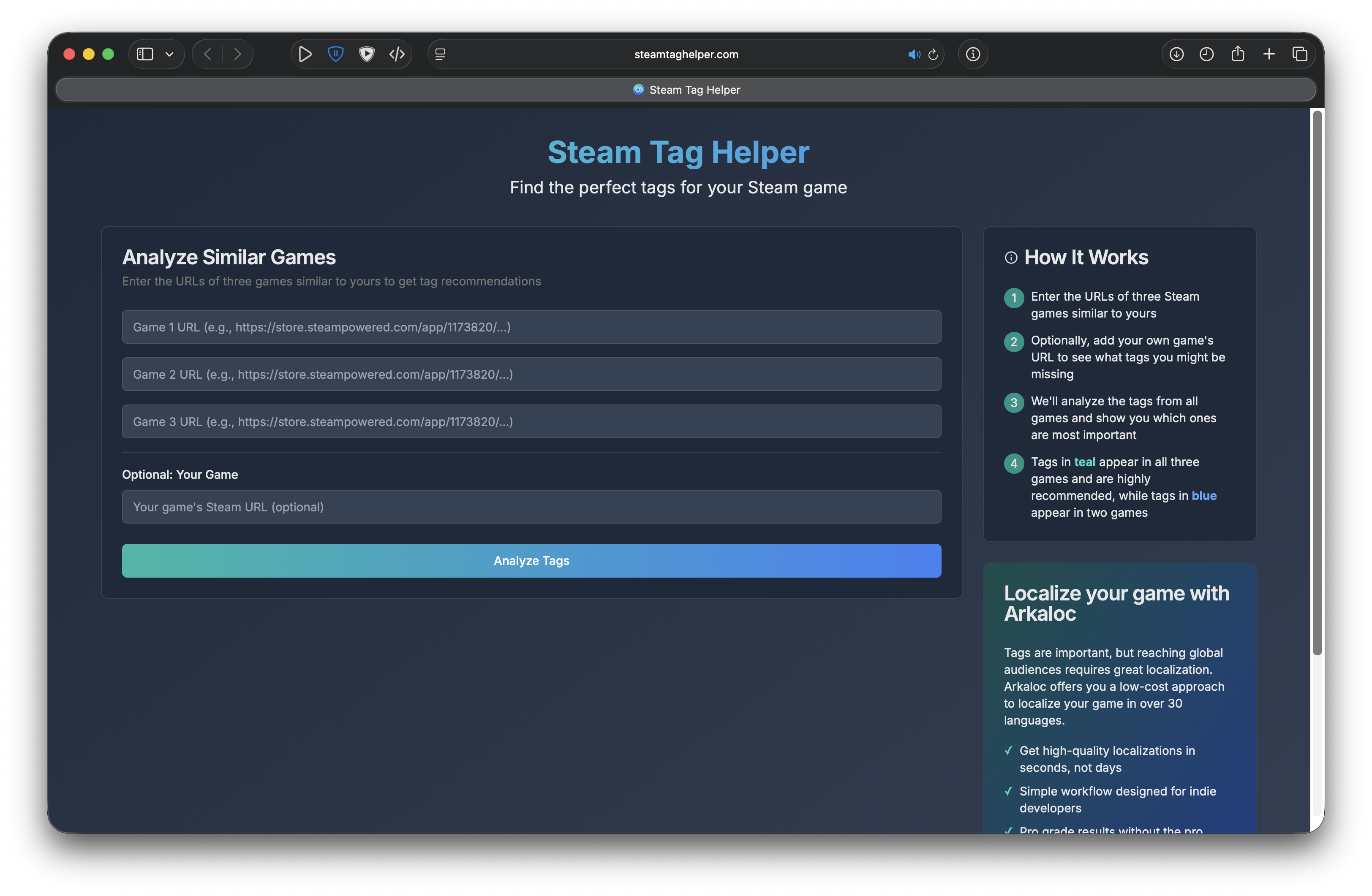Click the bold 'teal' word in step 4
The height and width of the screenshot is (896, 1372).
pos(1085,462)
